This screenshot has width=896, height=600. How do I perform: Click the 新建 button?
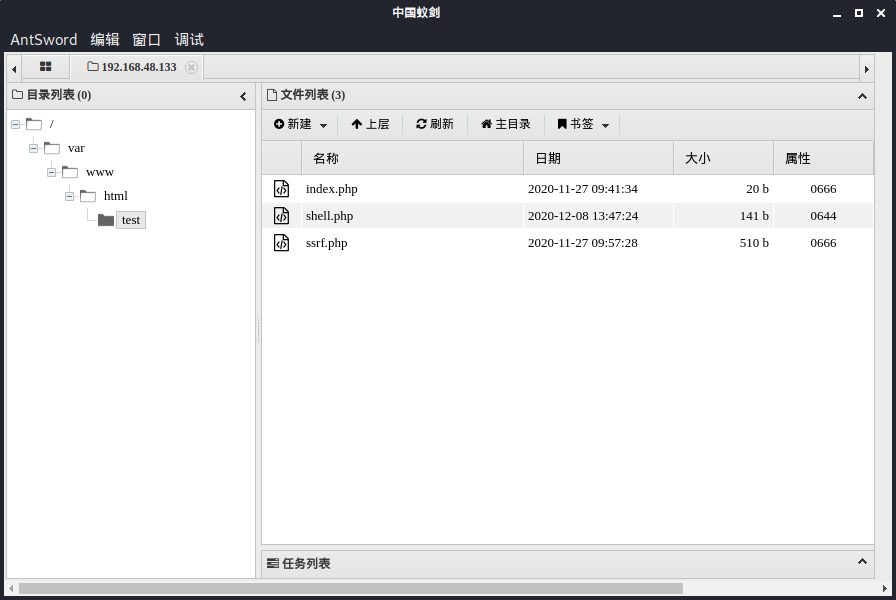point(293,124)
